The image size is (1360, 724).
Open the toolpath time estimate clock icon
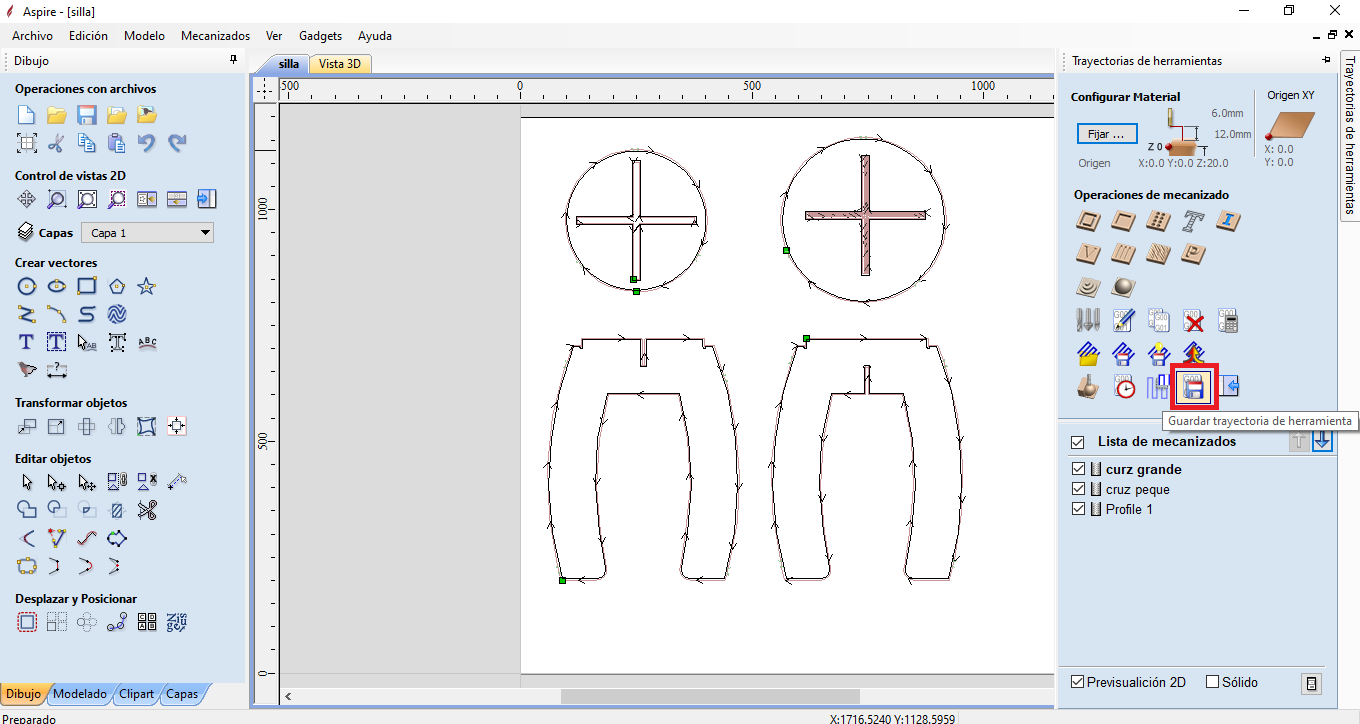click(x=1125, y=387)
